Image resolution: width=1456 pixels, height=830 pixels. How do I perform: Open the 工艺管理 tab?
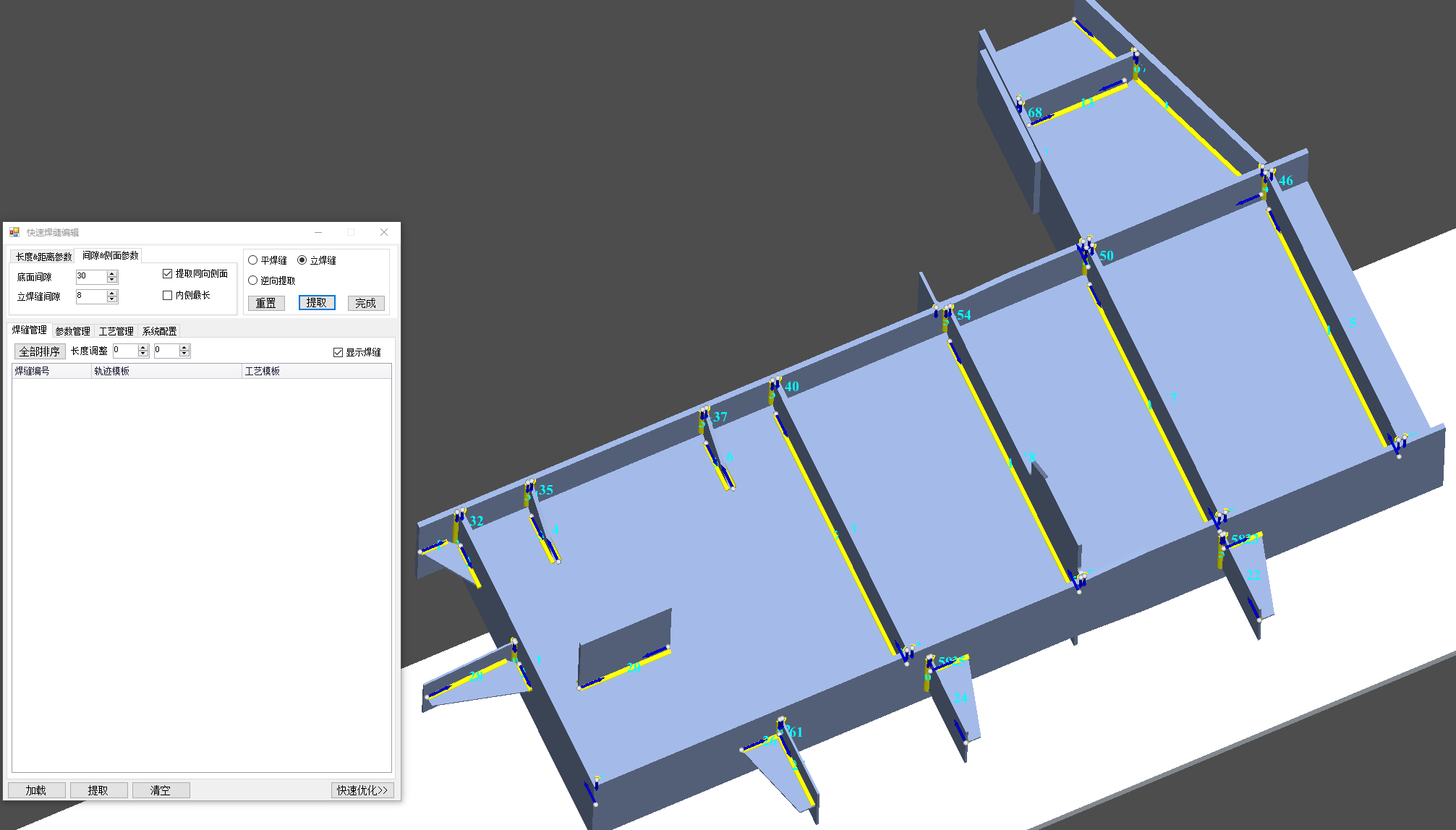point(116,331)
